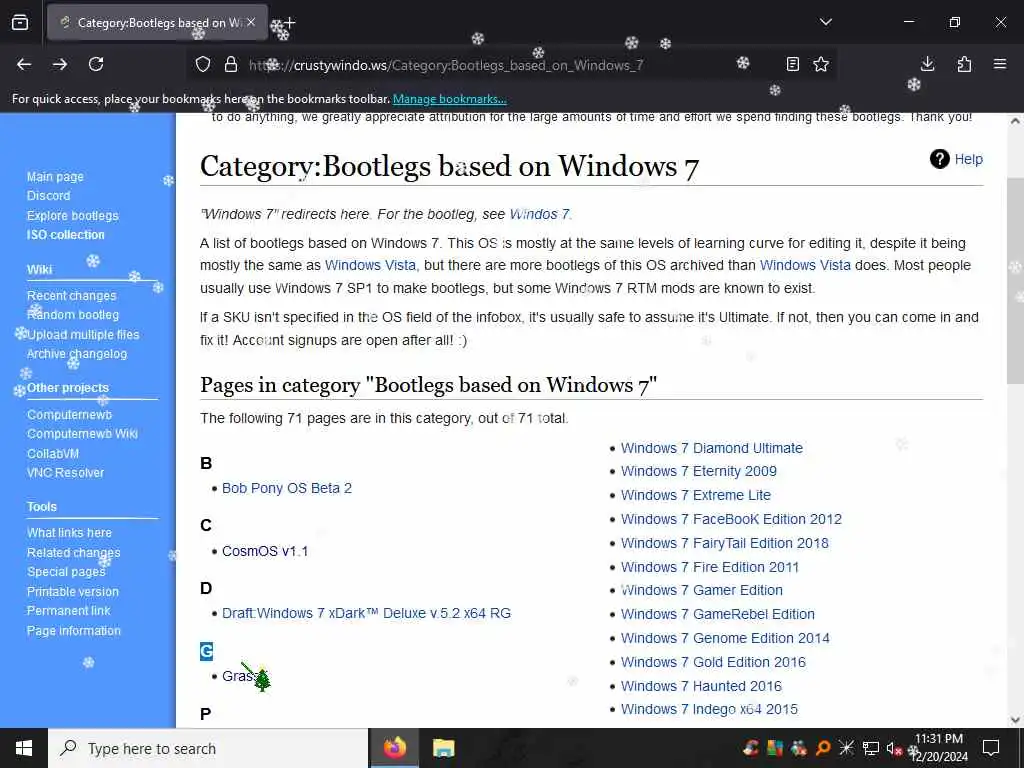Follow the Windos 7 bootleg link
Image resolution: width=1024 pixels, height=768 pixels.
[x=539, y=214]
